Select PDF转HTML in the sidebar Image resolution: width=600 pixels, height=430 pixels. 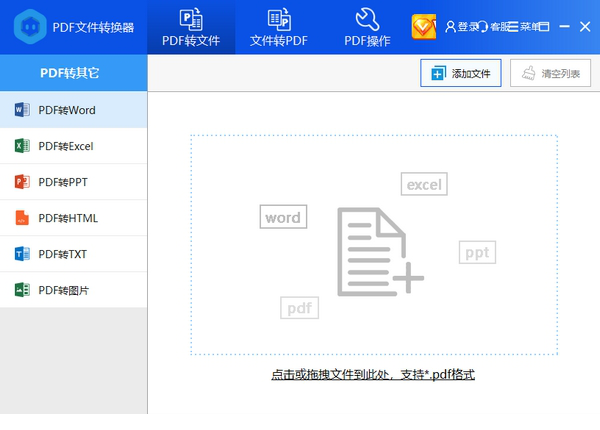73,218
